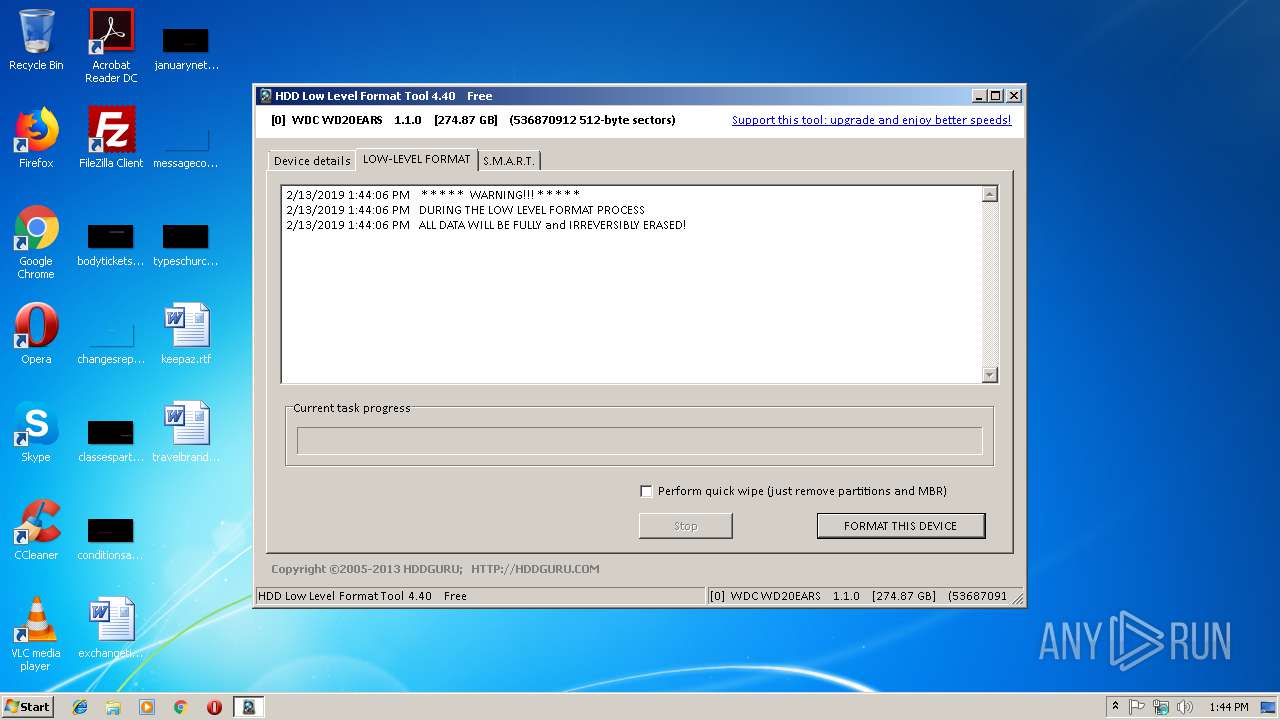Open the Start menu

28,707
